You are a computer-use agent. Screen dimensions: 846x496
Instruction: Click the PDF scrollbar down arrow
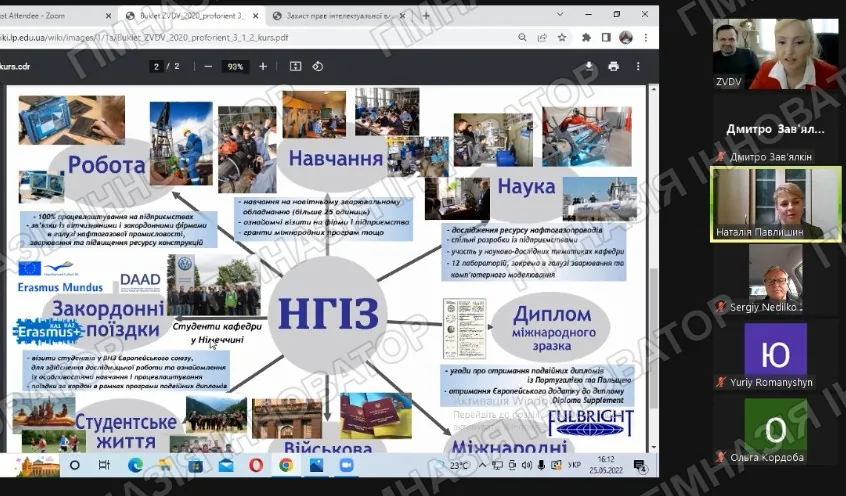point(653,447)
